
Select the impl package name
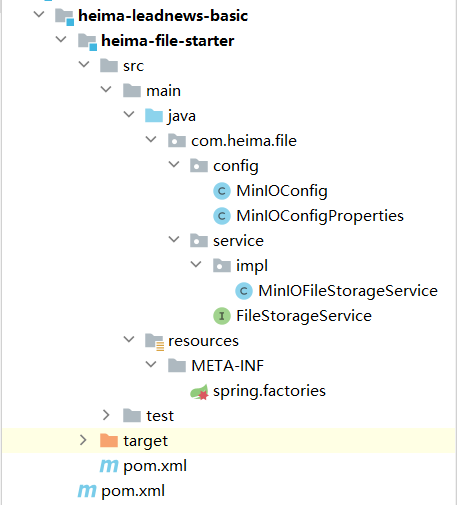tap(252, 267)
